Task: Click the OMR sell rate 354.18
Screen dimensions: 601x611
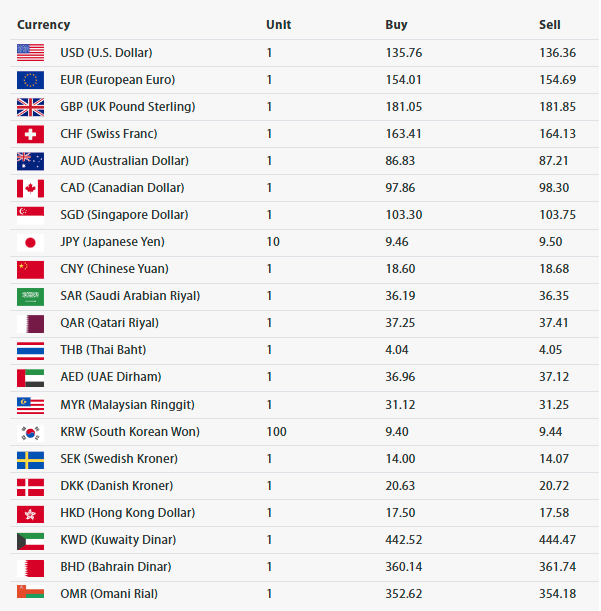Action: [557, 593]
